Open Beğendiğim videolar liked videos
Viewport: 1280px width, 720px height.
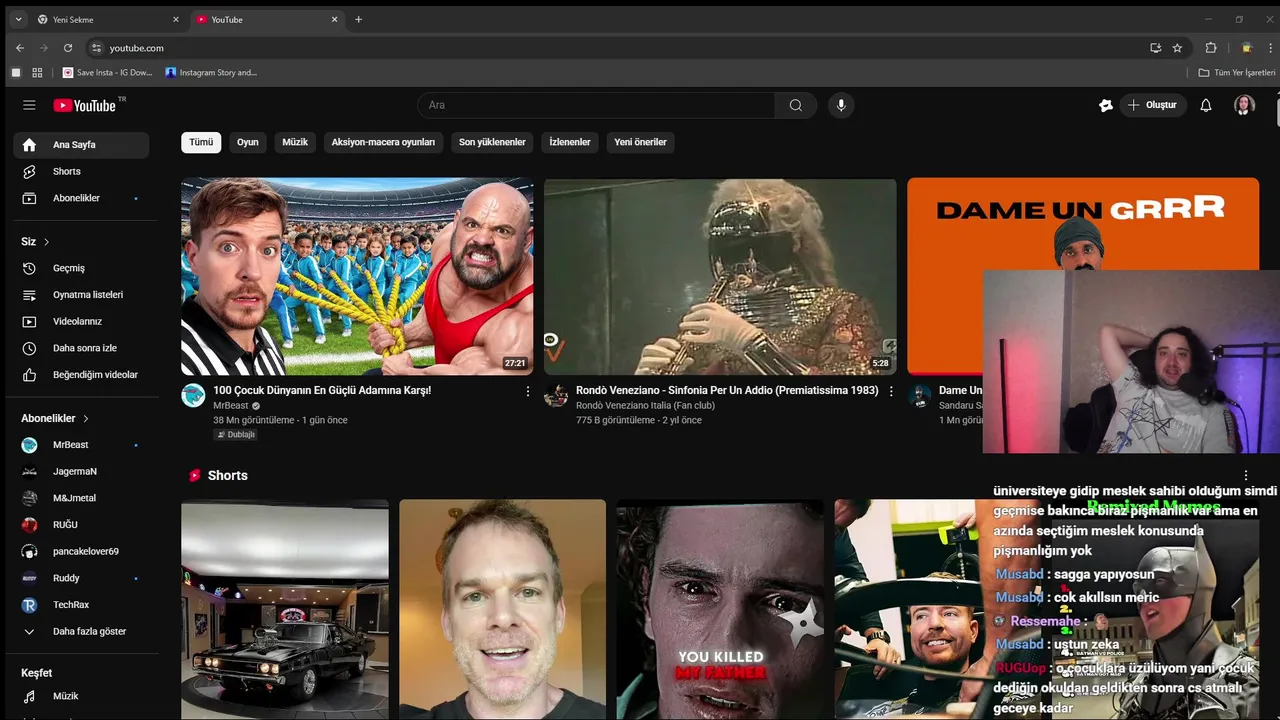81,375
